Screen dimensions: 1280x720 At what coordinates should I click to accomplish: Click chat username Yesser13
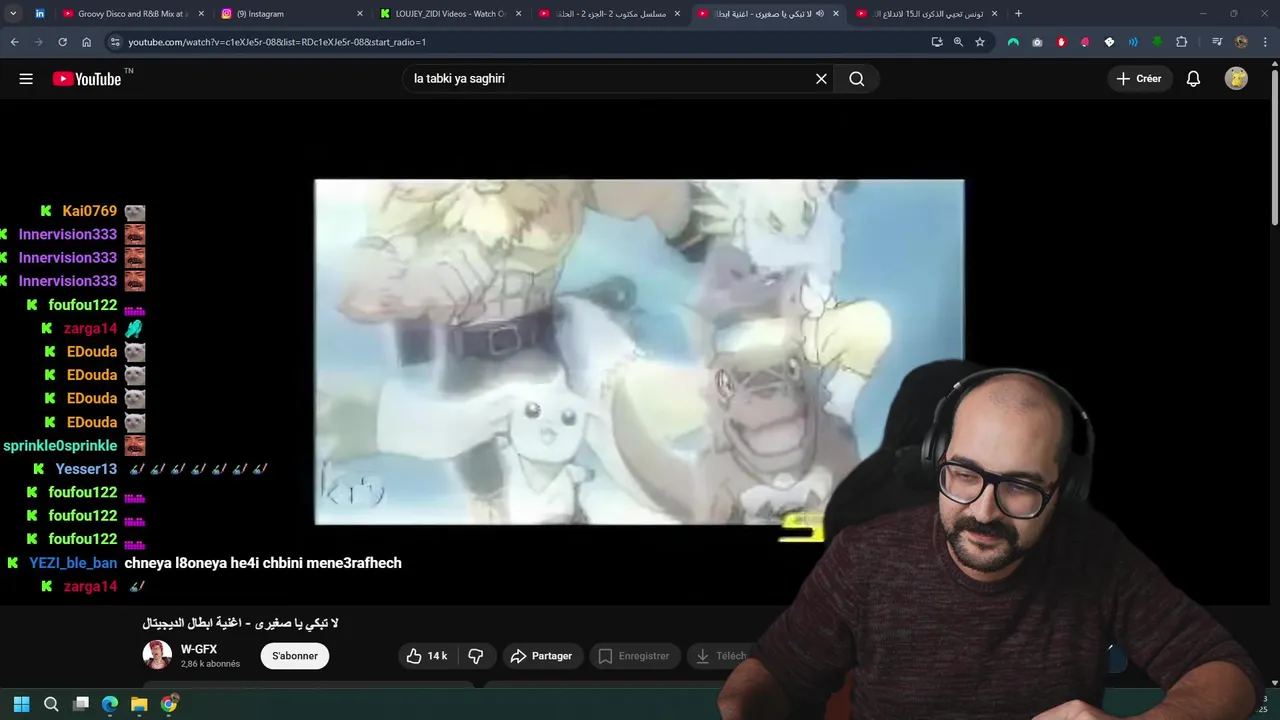(86, 469)
